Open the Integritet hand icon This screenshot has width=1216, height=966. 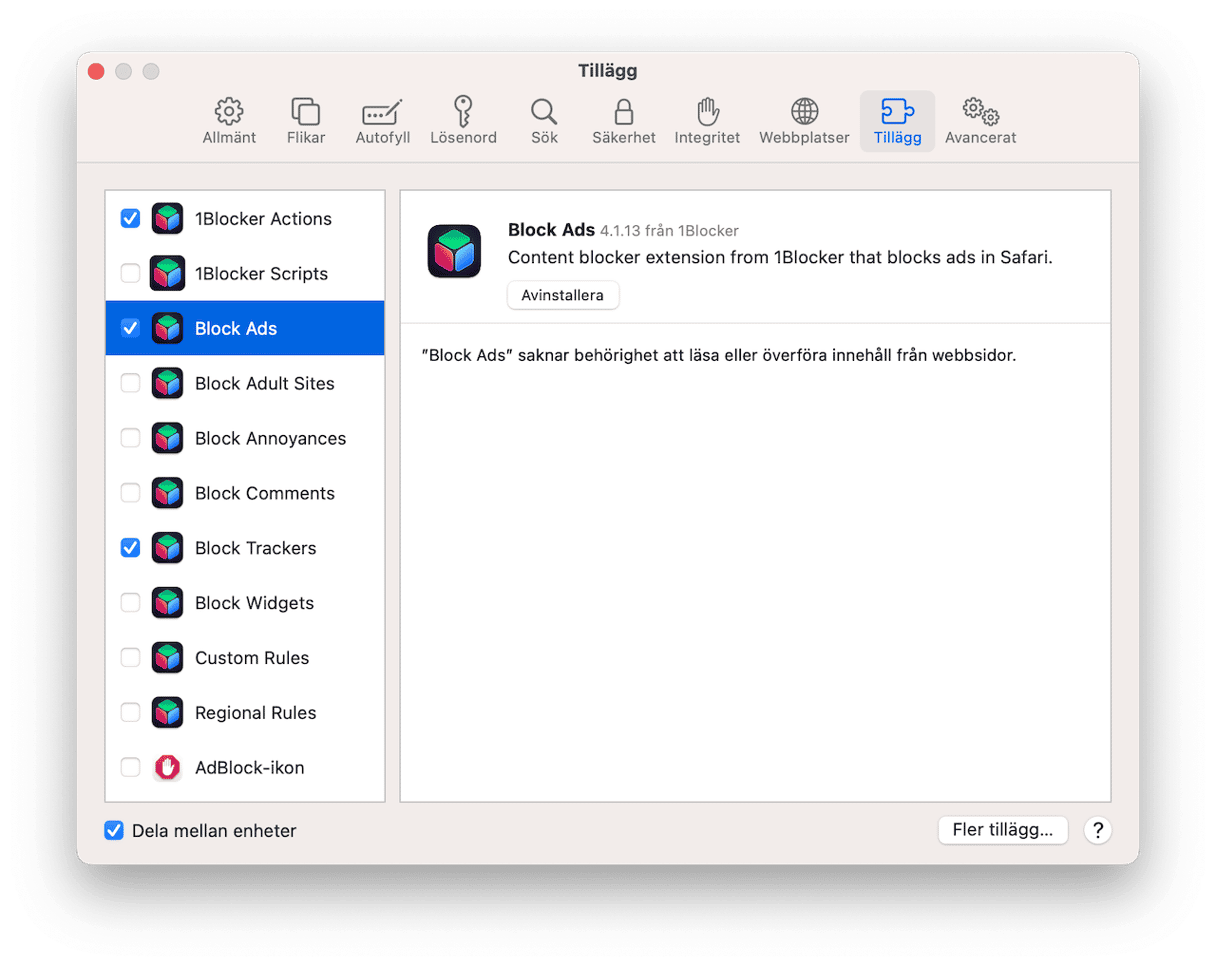[707, 110]
